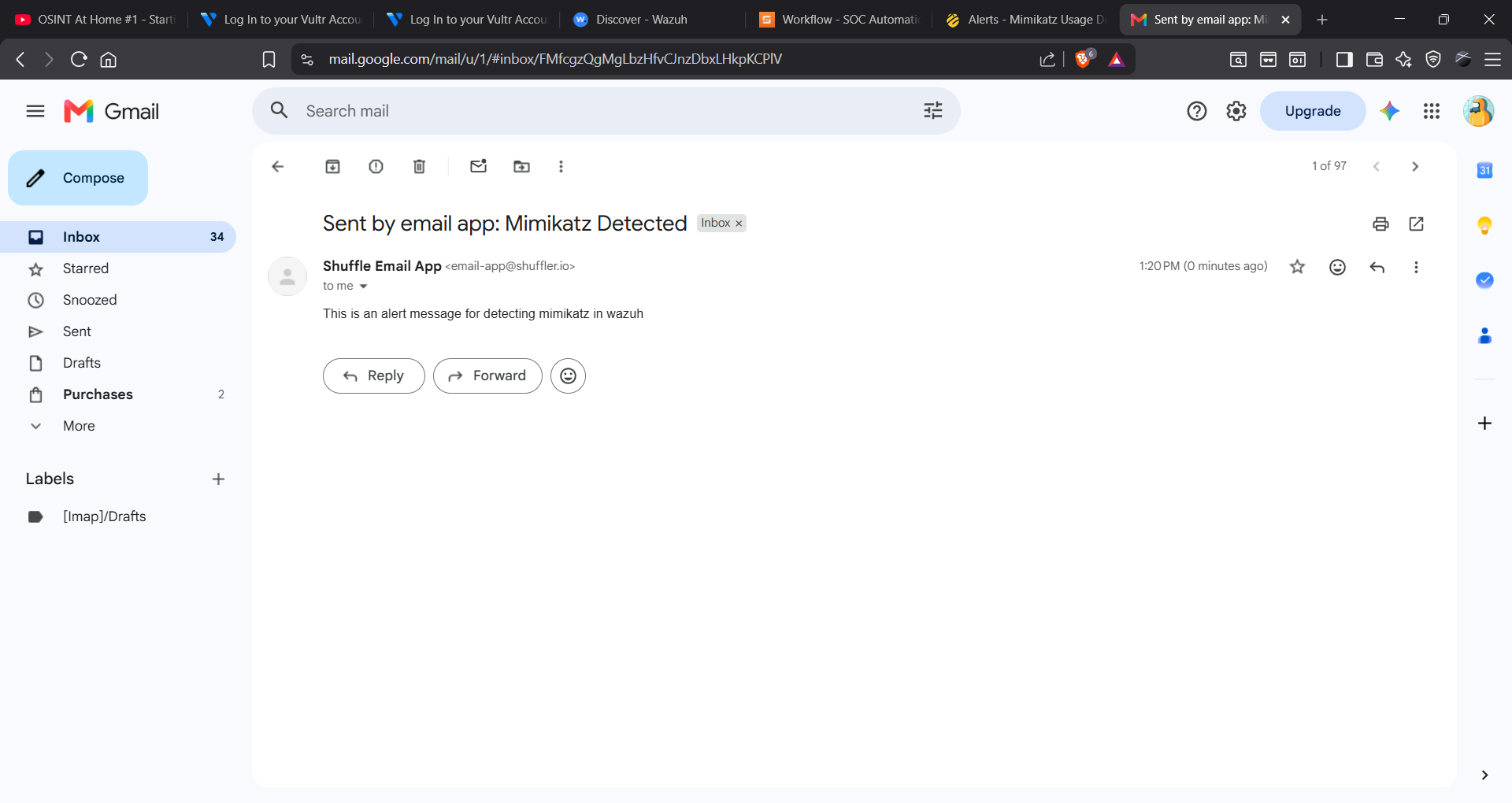Click Upgrade button

(1312, 111)
